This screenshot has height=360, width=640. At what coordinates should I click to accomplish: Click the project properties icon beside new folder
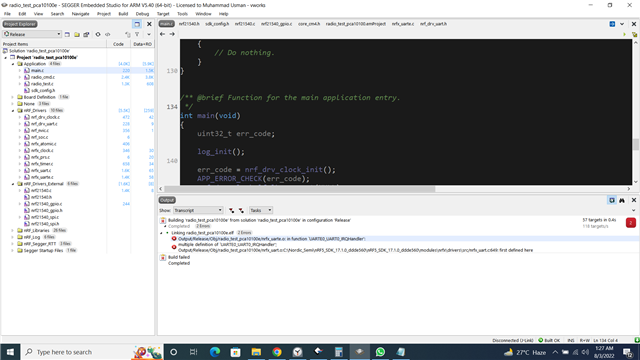coord(86,35)
